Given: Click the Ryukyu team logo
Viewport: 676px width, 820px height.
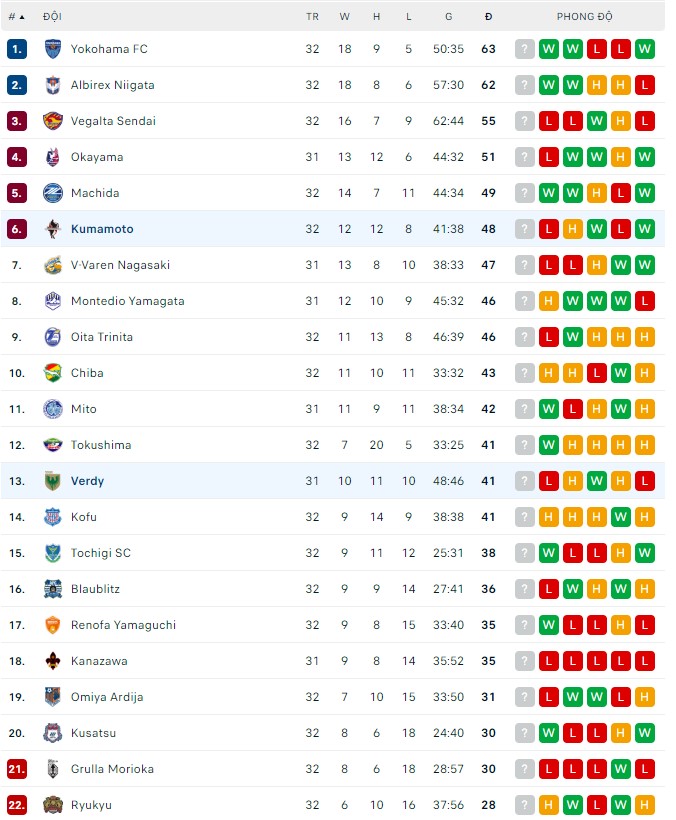Looking at the screenshot, I should click(52, 805).
